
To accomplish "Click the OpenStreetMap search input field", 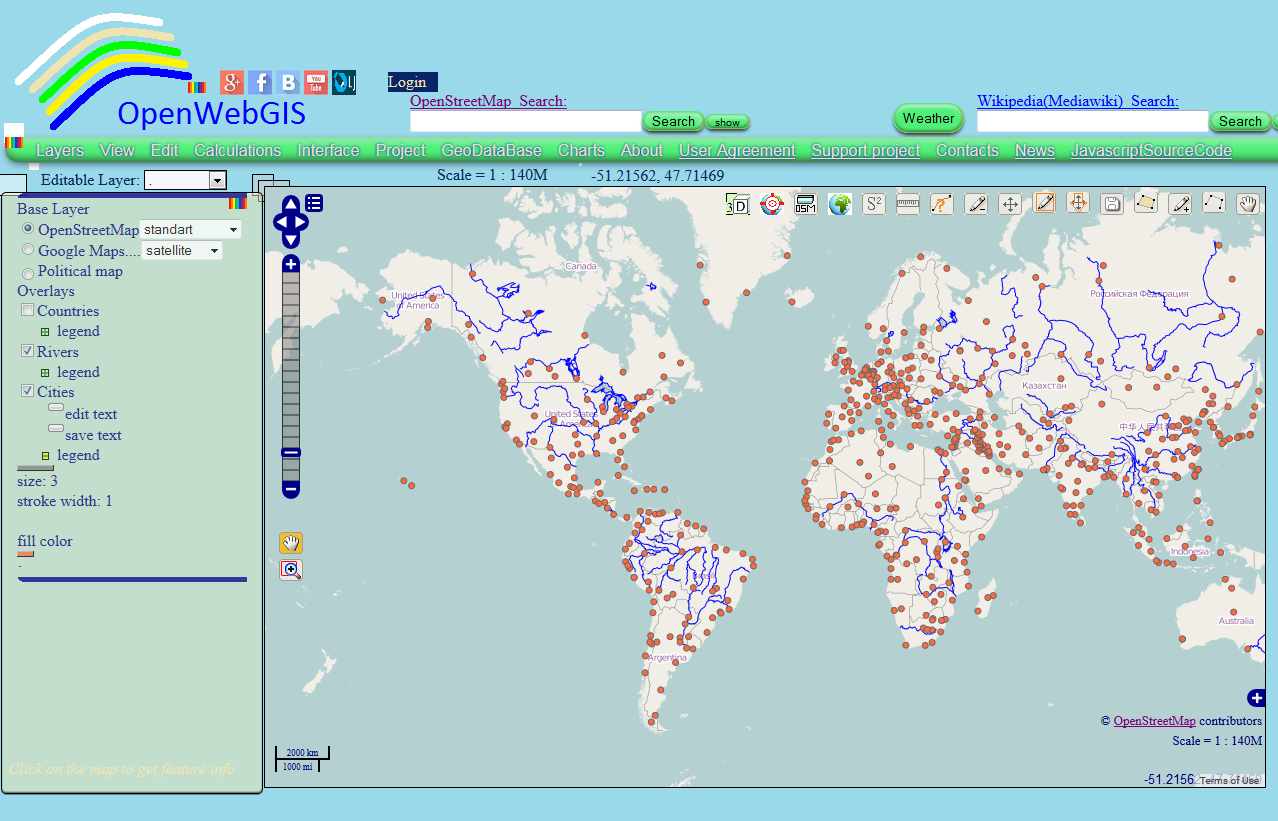I will pyautogui.click(x=525, y=121).
